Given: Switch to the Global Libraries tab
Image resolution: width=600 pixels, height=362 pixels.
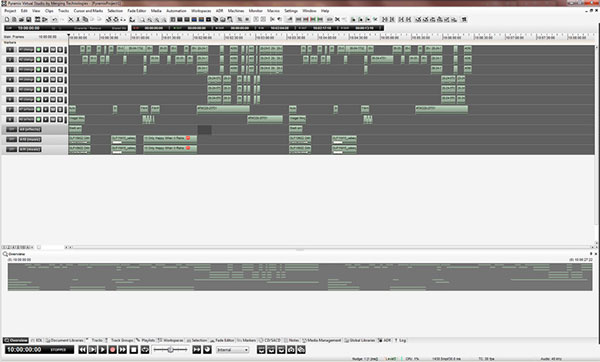Looking at the screenshot, I should point(360,340).
